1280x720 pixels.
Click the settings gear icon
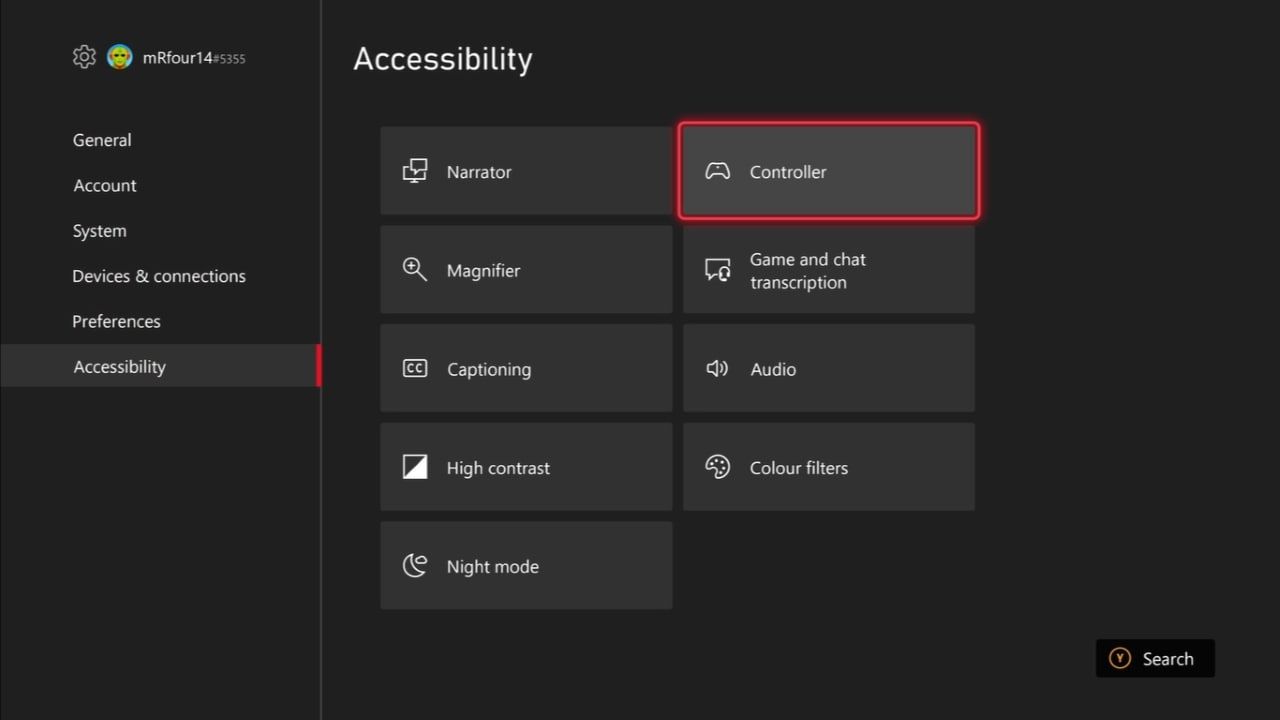(x=84, y=57)
